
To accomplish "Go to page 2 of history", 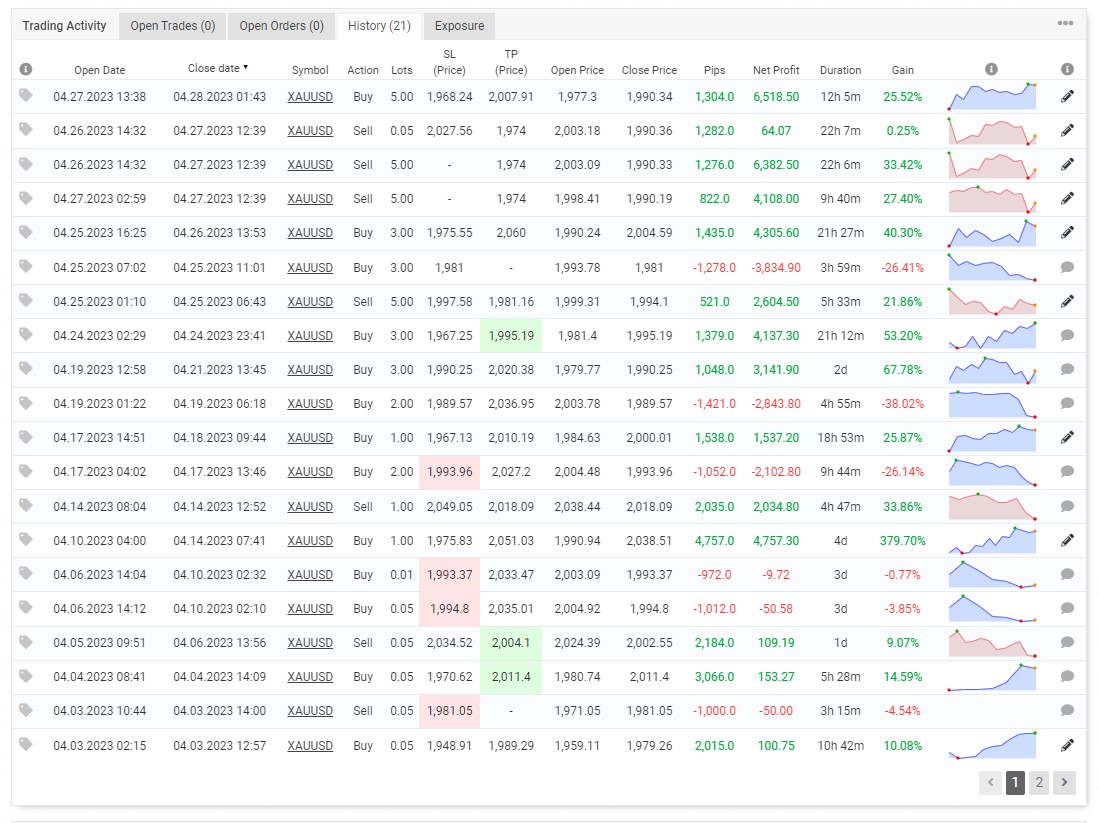I will point(1039,782).
